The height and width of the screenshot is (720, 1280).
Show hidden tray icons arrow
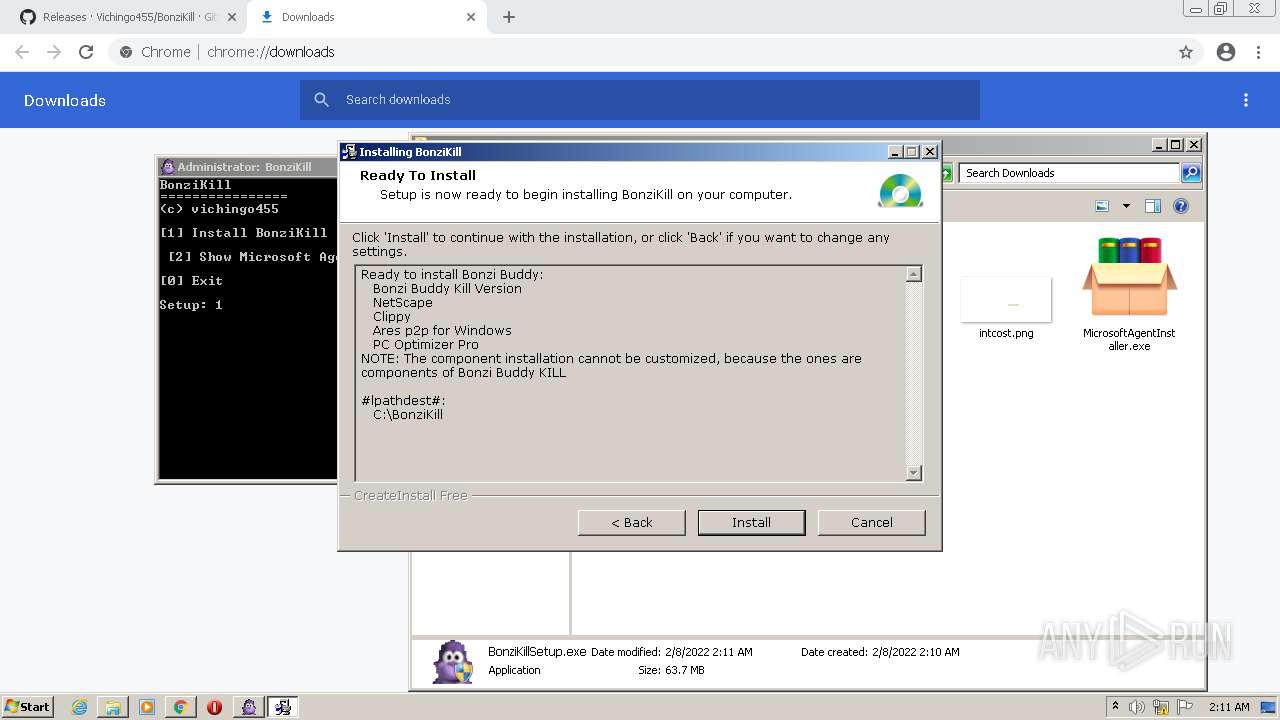pyautogui.click(x=1114, y=707)
